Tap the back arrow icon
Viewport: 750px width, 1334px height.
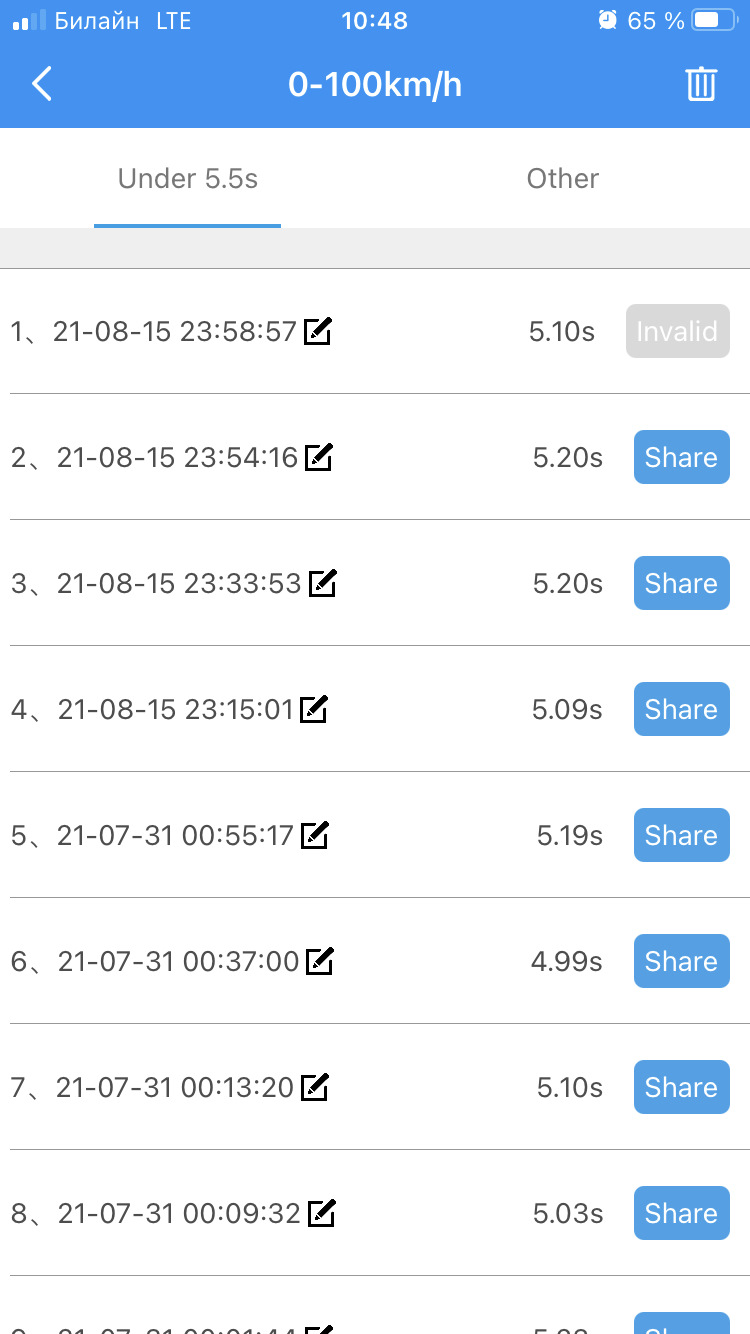coord(41,84)
